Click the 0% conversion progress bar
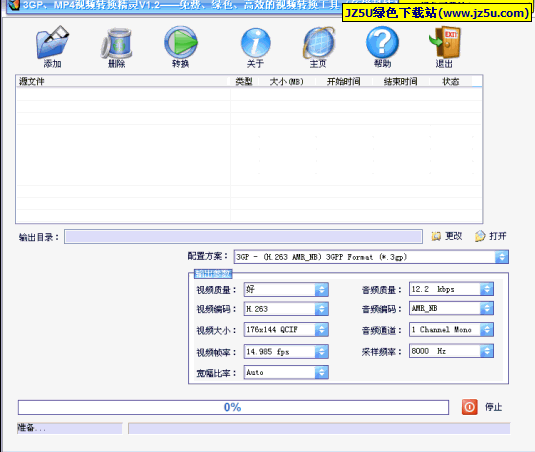This screenshot has height=452, width=535. (x=233, y=407)
